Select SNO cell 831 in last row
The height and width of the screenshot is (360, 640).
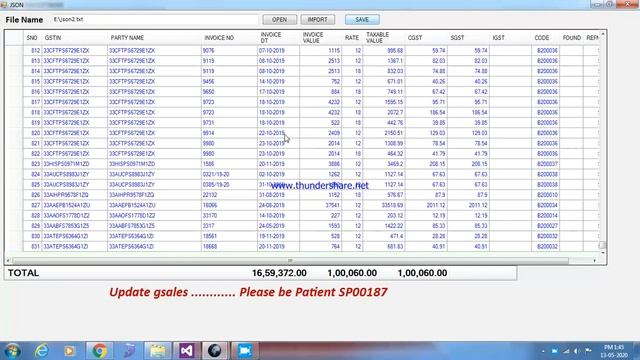point(33,247)
